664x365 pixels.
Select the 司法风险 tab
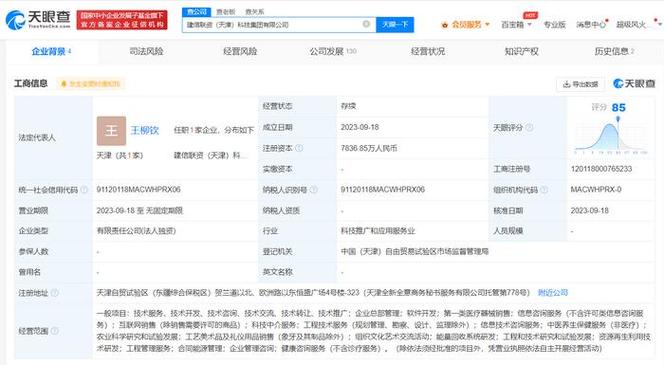pyautogui.click(x=146, y=52)
